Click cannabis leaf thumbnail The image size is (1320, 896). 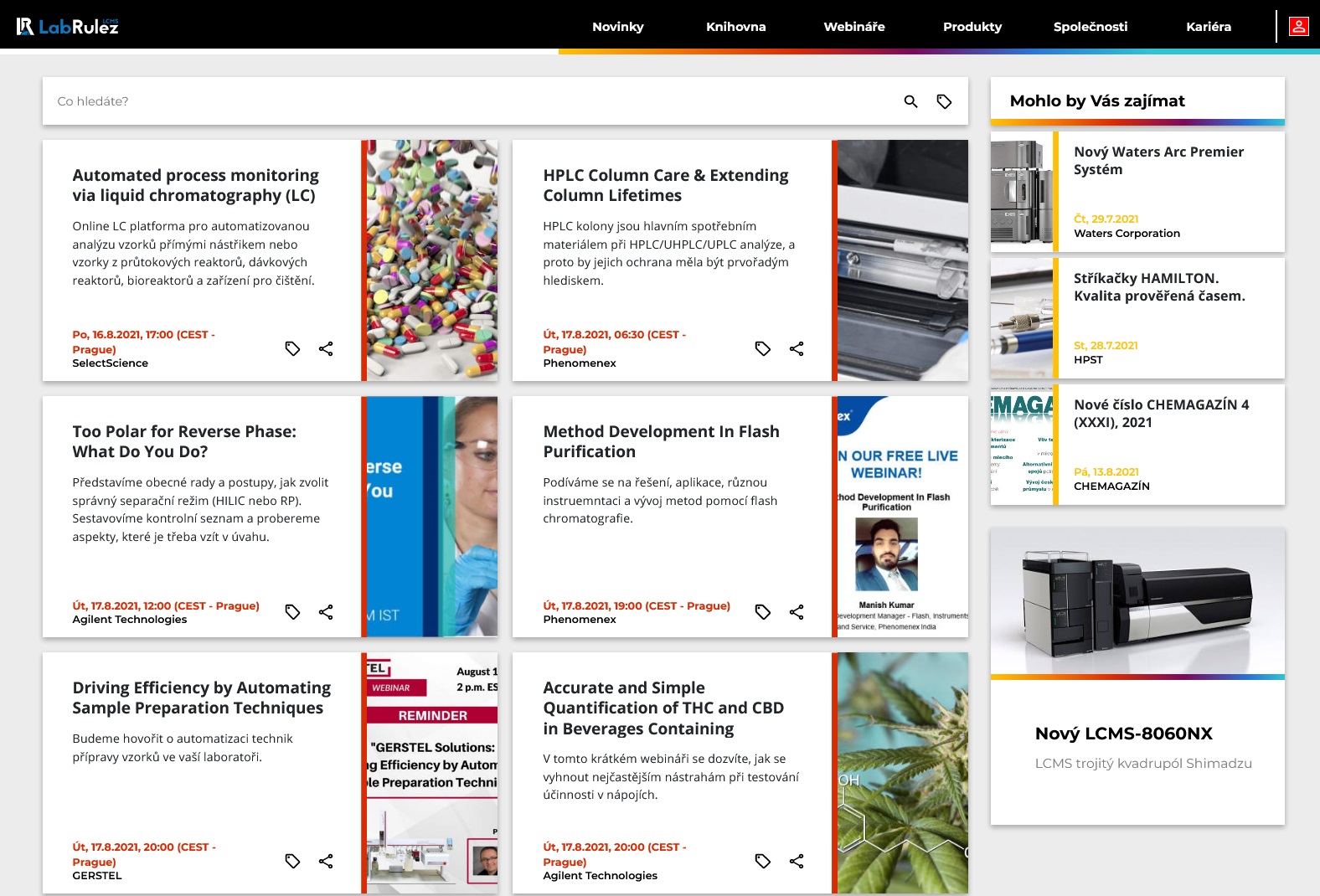coord(902,773)
